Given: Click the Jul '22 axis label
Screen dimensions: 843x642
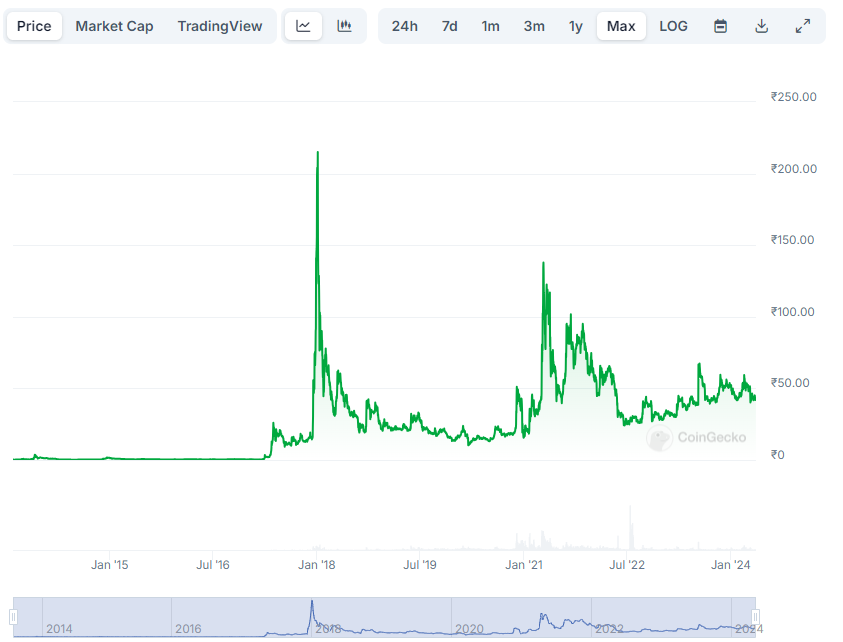Looking at the screenshot, I should click(x=627, y=565).
